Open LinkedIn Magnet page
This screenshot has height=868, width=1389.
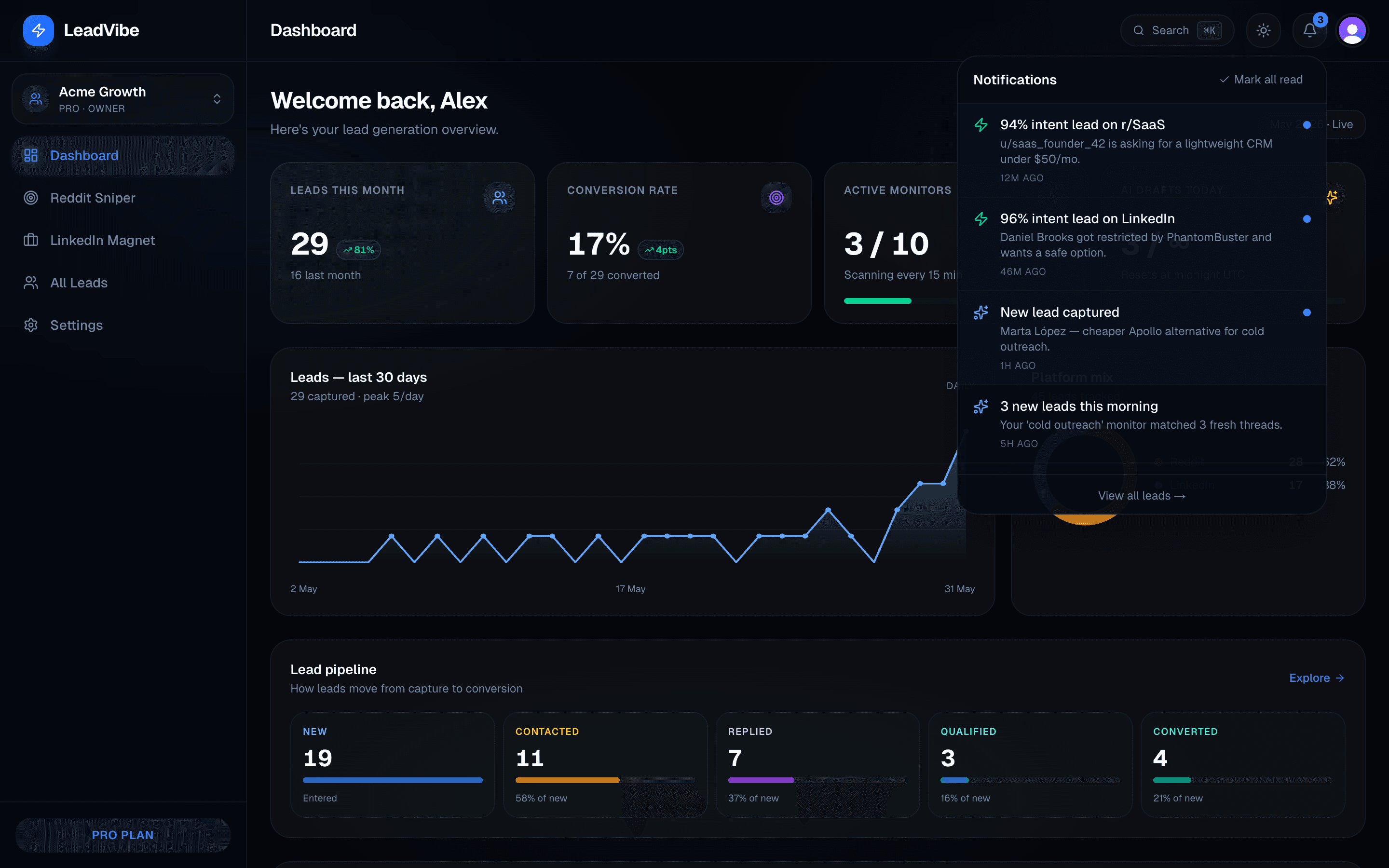123,241
